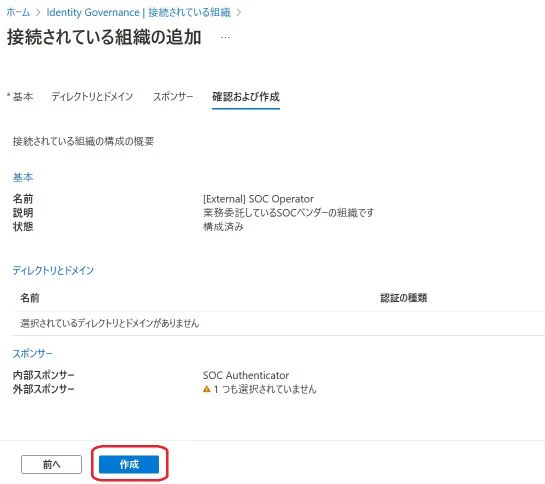Image resolution: width=545 pixels, height=484 pixels.
Task: Click the external sponsor warning icon
Action: (x=207, y=389)
